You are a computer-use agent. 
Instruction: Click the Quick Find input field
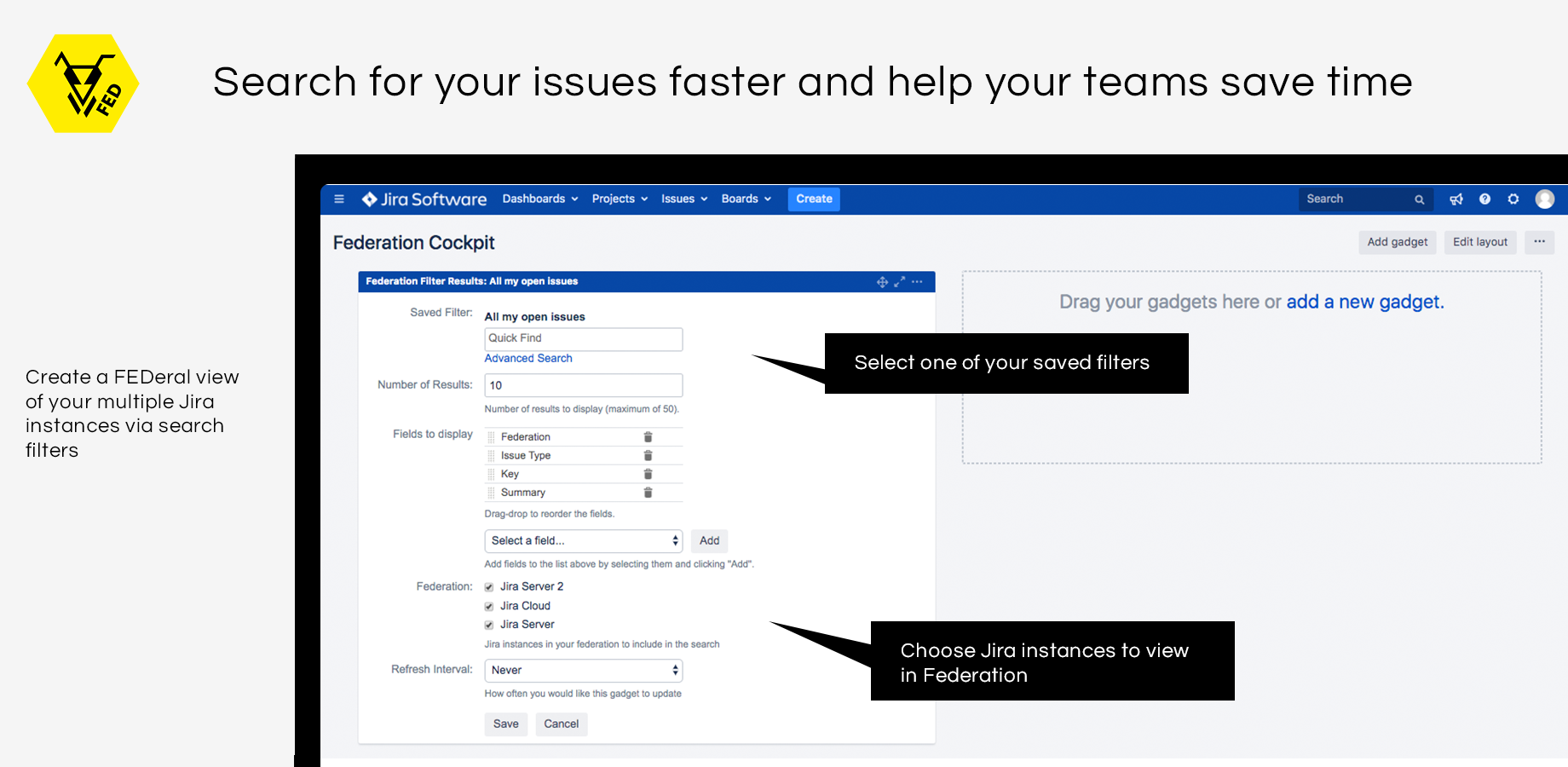[584, 339]
